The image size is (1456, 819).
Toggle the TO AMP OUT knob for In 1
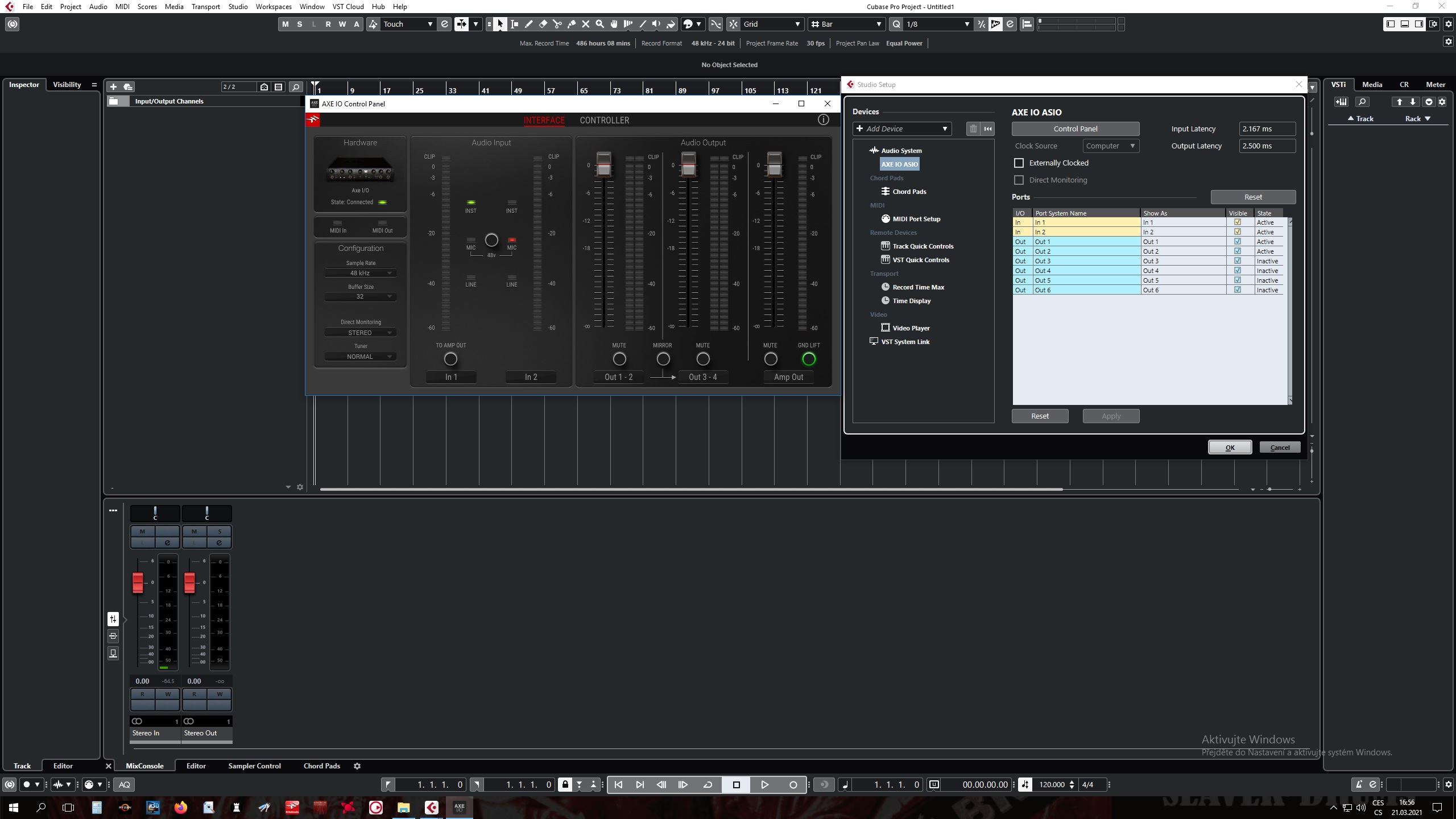[450, 359]
